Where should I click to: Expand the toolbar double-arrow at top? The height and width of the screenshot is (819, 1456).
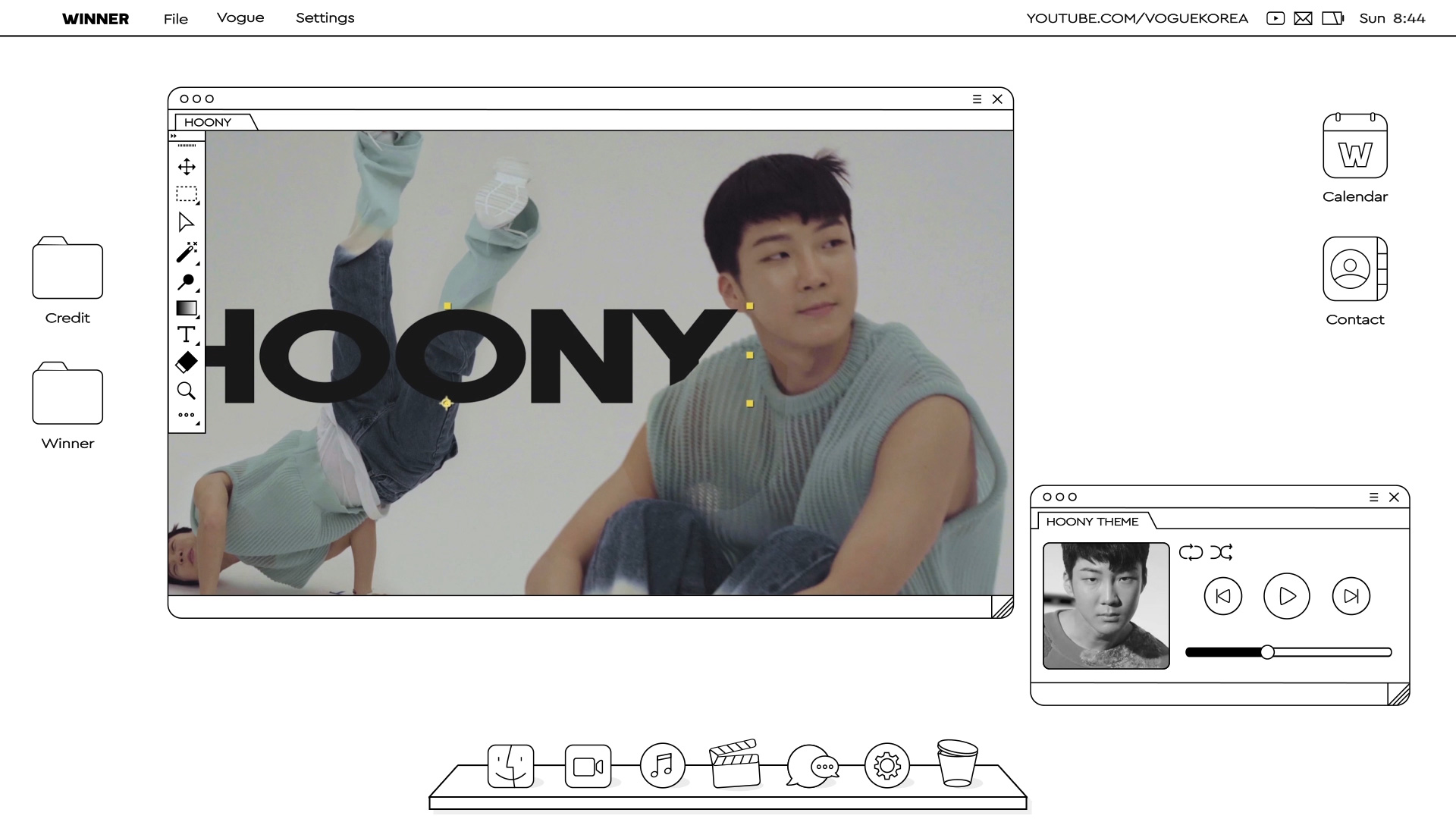174,136
